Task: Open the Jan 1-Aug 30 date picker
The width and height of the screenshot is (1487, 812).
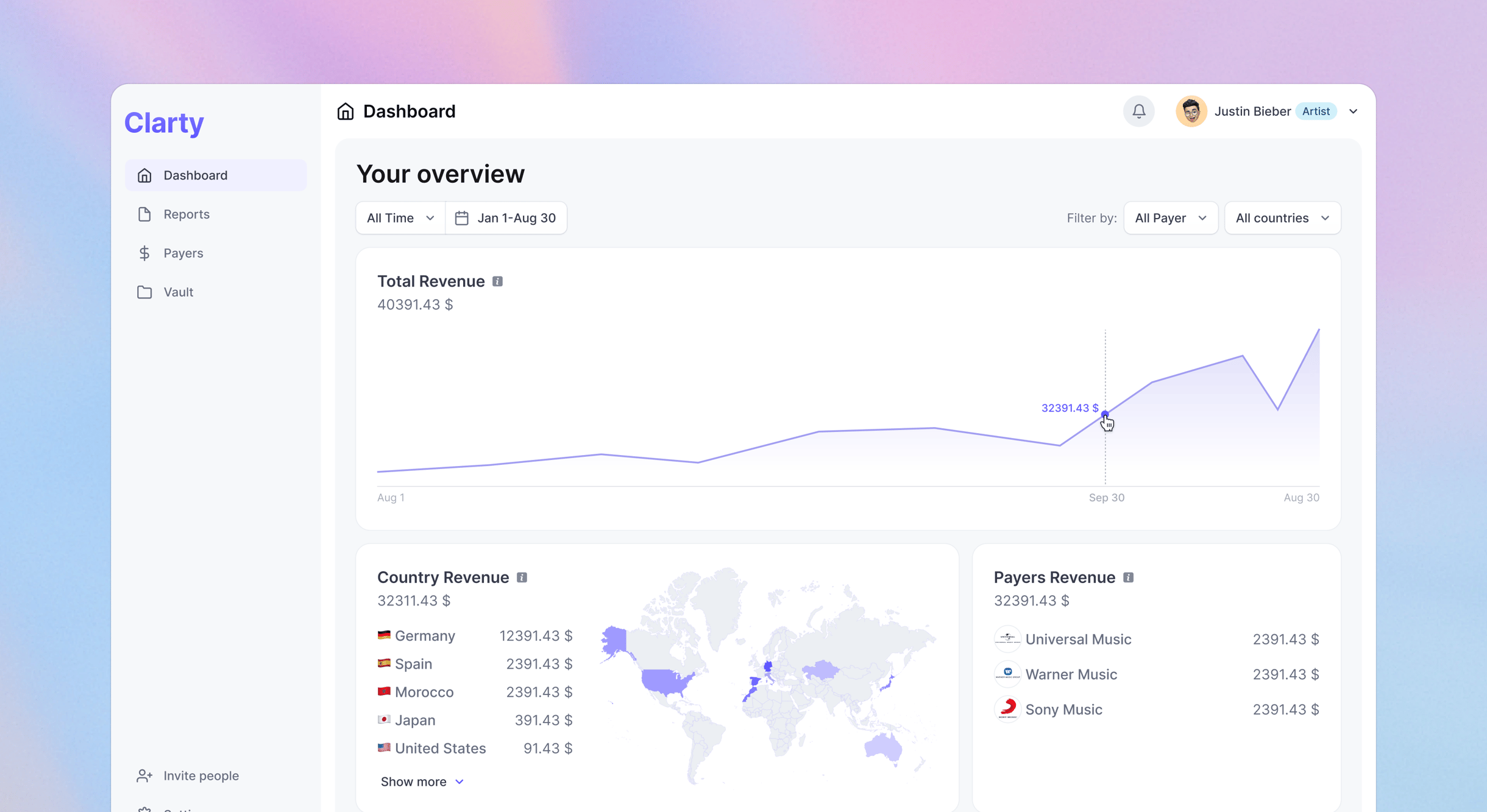Action: pyautogui.click(x=506, y=218)
